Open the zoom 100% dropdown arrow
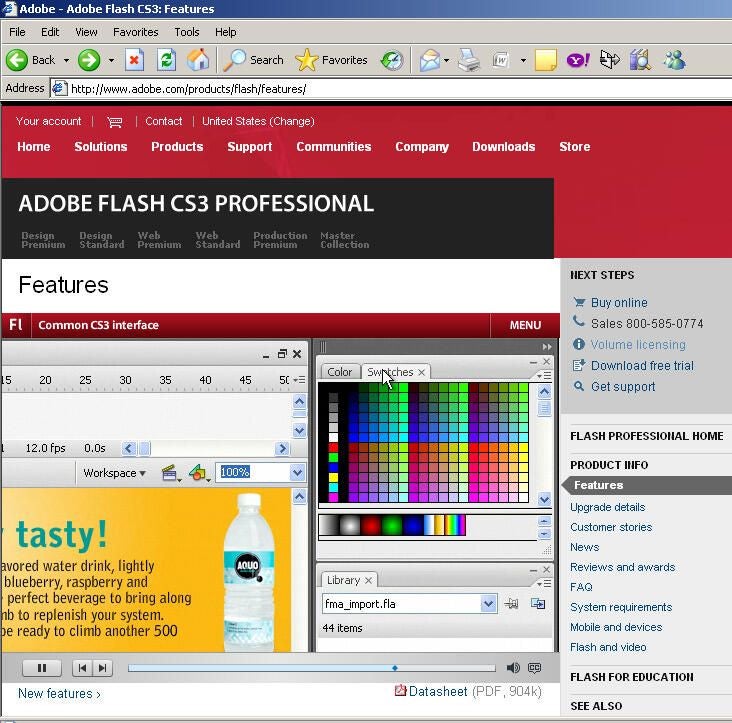This screenshot has width=732, height=723. [297, 472]
